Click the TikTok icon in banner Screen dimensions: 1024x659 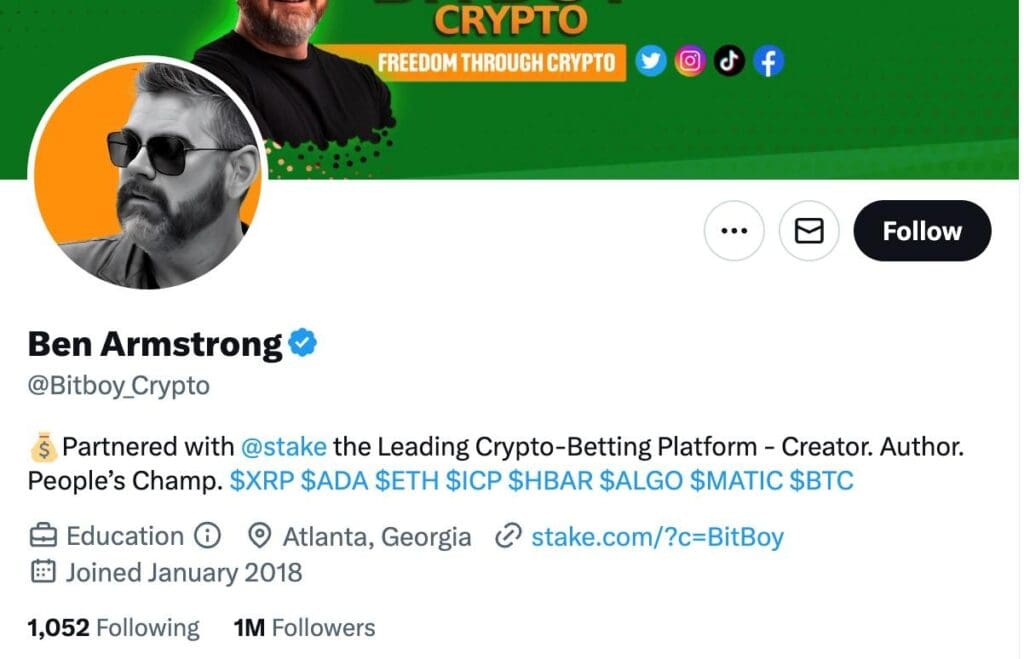pyautogui.click(x=729, y=62)
